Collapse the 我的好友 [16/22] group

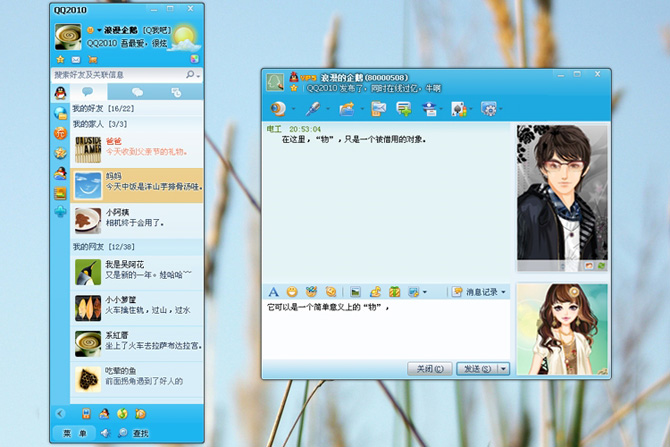pyautogui.click(x=136, y=109)
